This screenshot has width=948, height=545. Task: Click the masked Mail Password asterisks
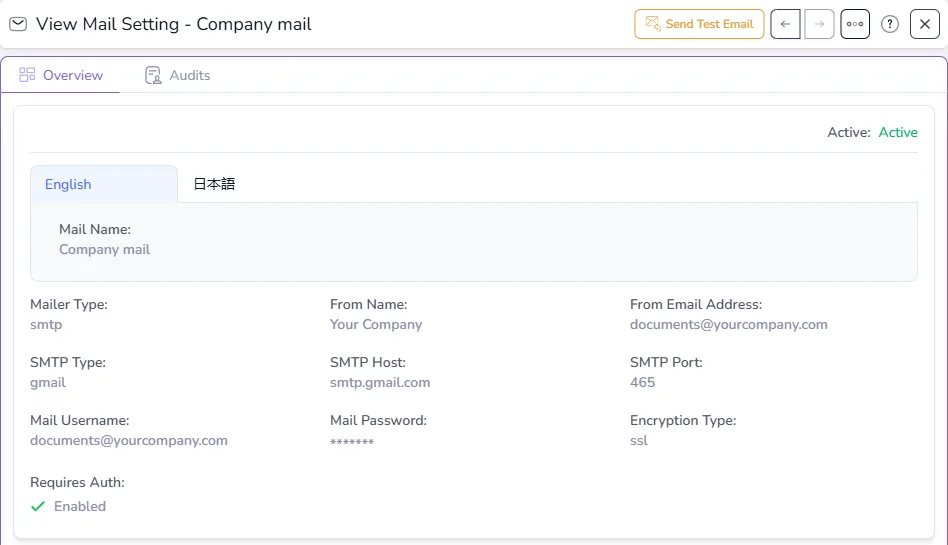point(352,442)
